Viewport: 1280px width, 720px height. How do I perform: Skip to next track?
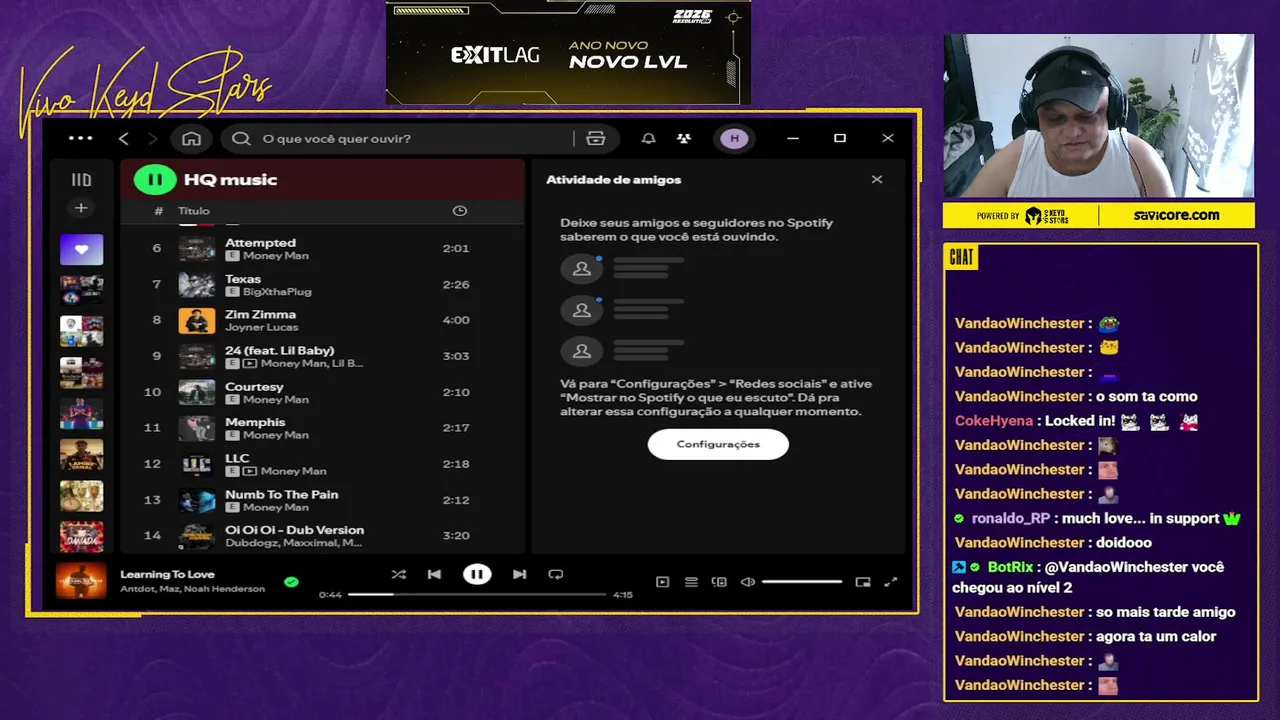coord(519,574)
